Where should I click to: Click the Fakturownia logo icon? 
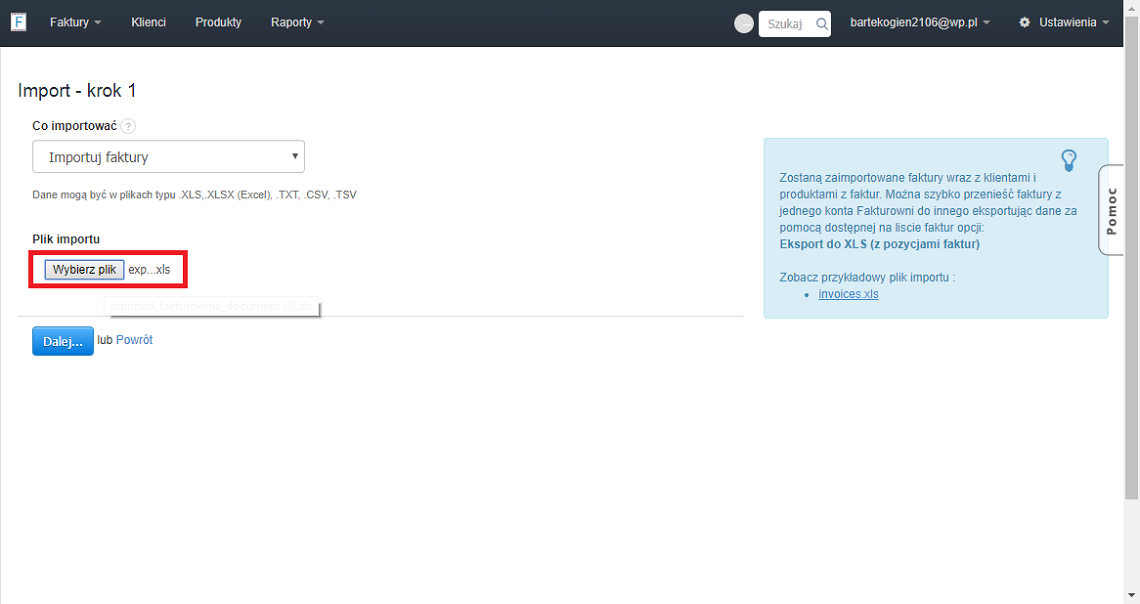[x=18, y=22]
